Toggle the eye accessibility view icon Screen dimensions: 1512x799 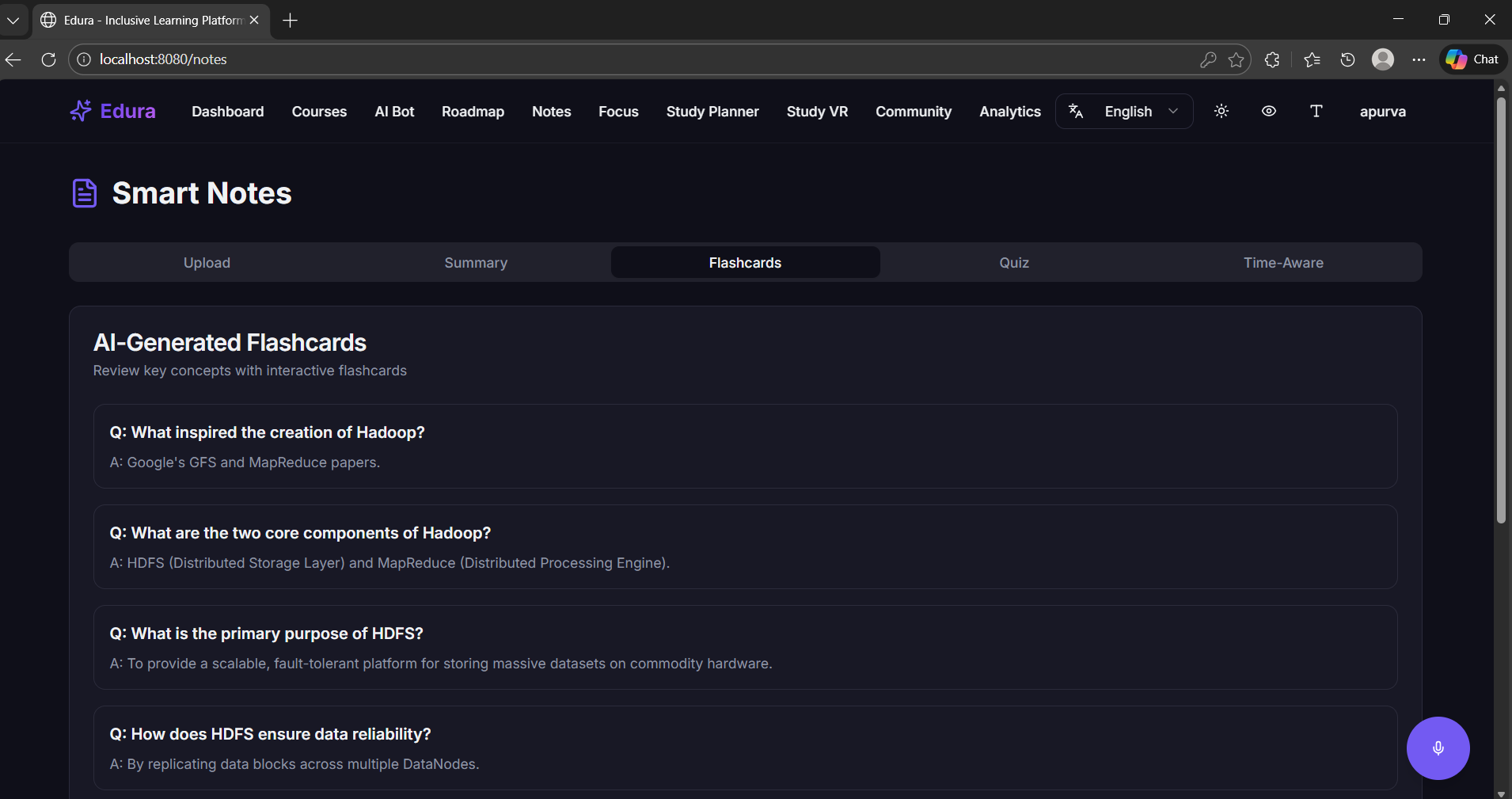pyautogui.click(x=1269, y=112)
